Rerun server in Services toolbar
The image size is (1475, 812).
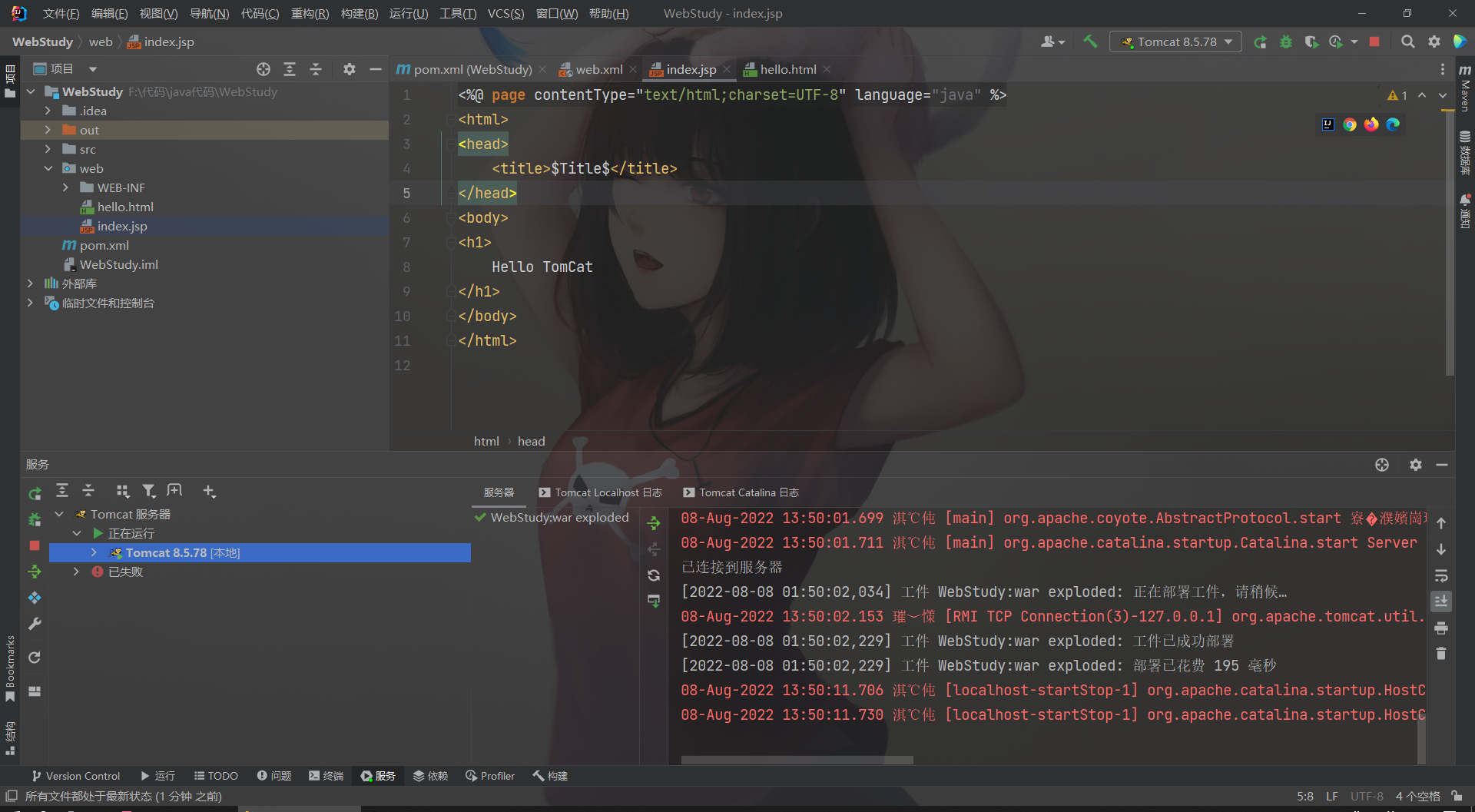click(35, 494)
